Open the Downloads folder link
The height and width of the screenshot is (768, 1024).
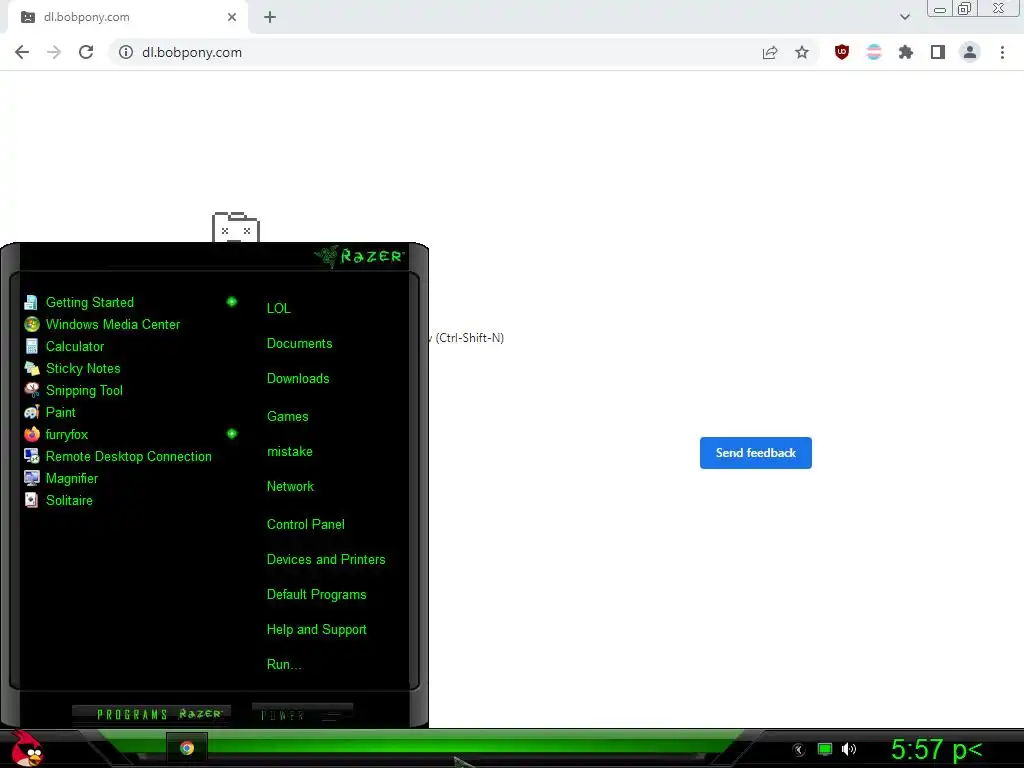pyautogui.click(x=298, y=379)
